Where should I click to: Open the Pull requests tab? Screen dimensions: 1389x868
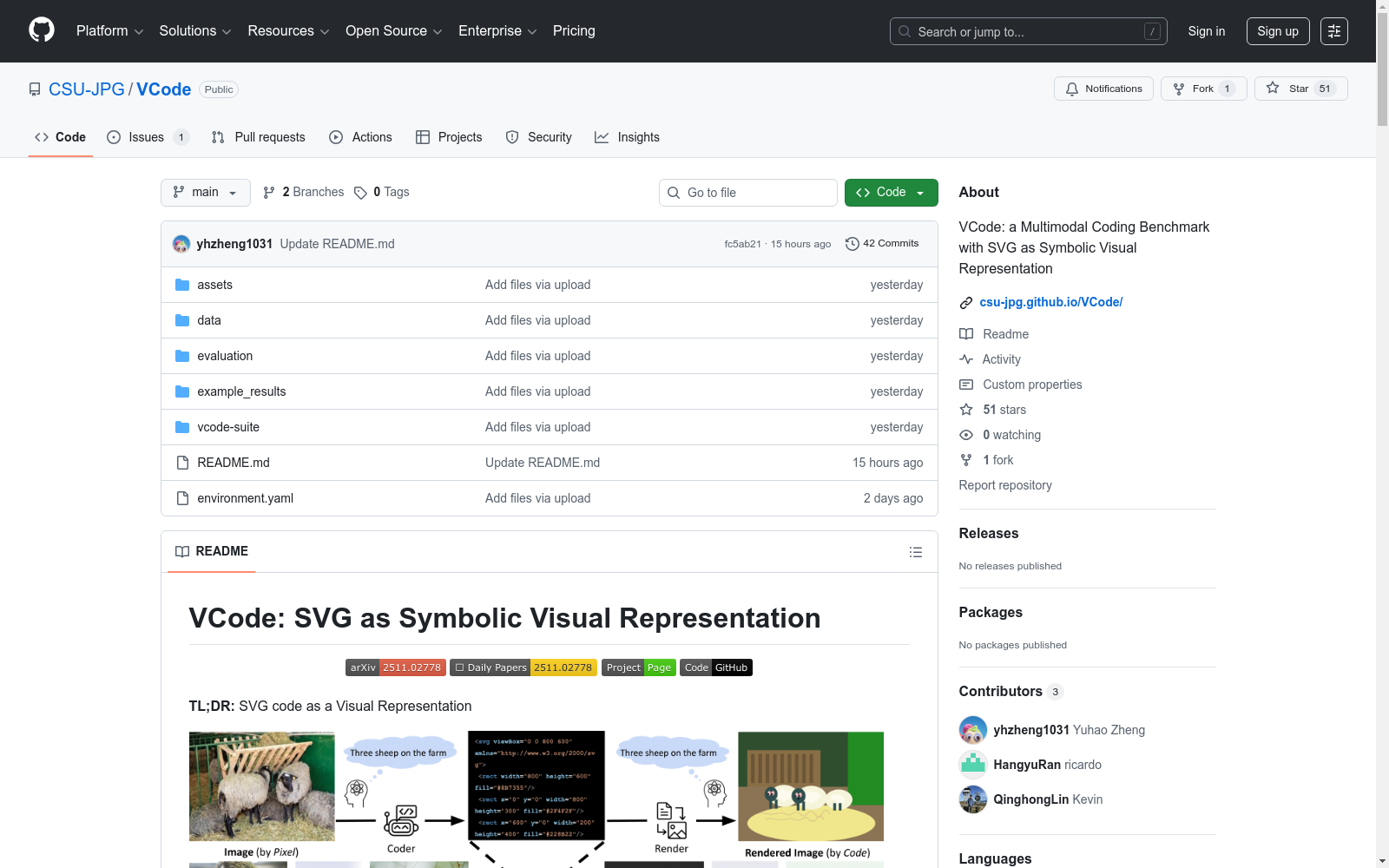click(259, 137)
